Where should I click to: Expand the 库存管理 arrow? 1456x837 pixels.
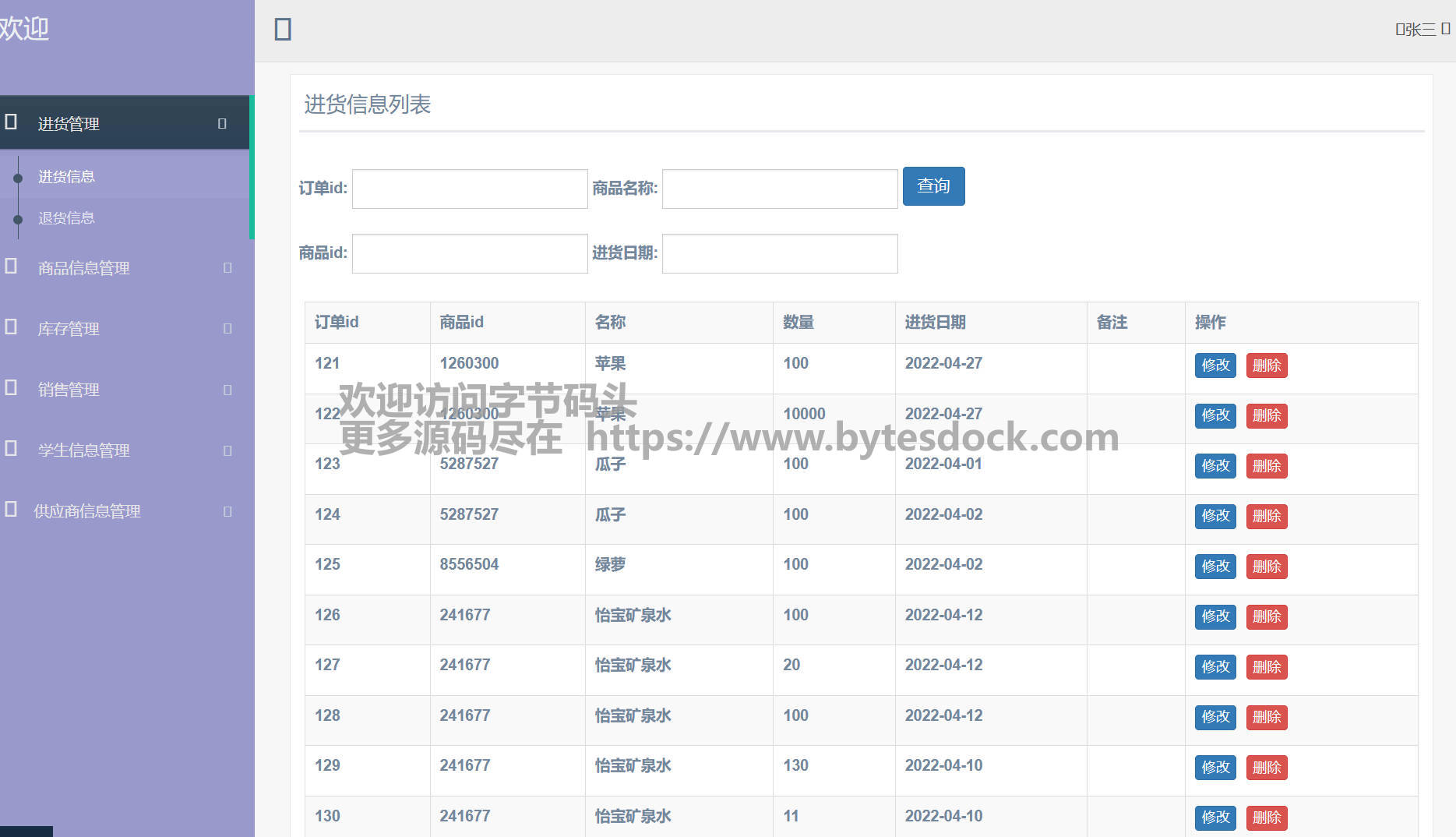click(x=227, y=328)
